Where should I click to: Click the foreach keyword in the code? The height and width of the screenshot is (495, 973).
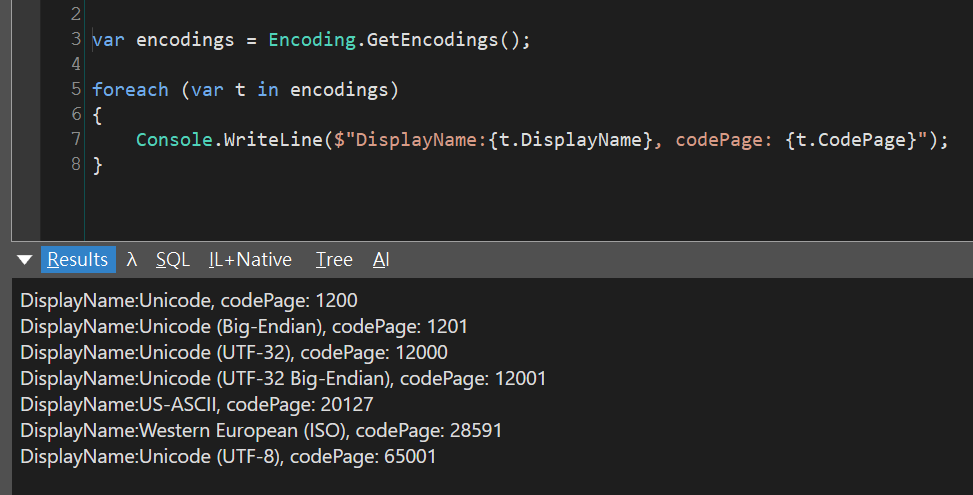click(130, 90)
